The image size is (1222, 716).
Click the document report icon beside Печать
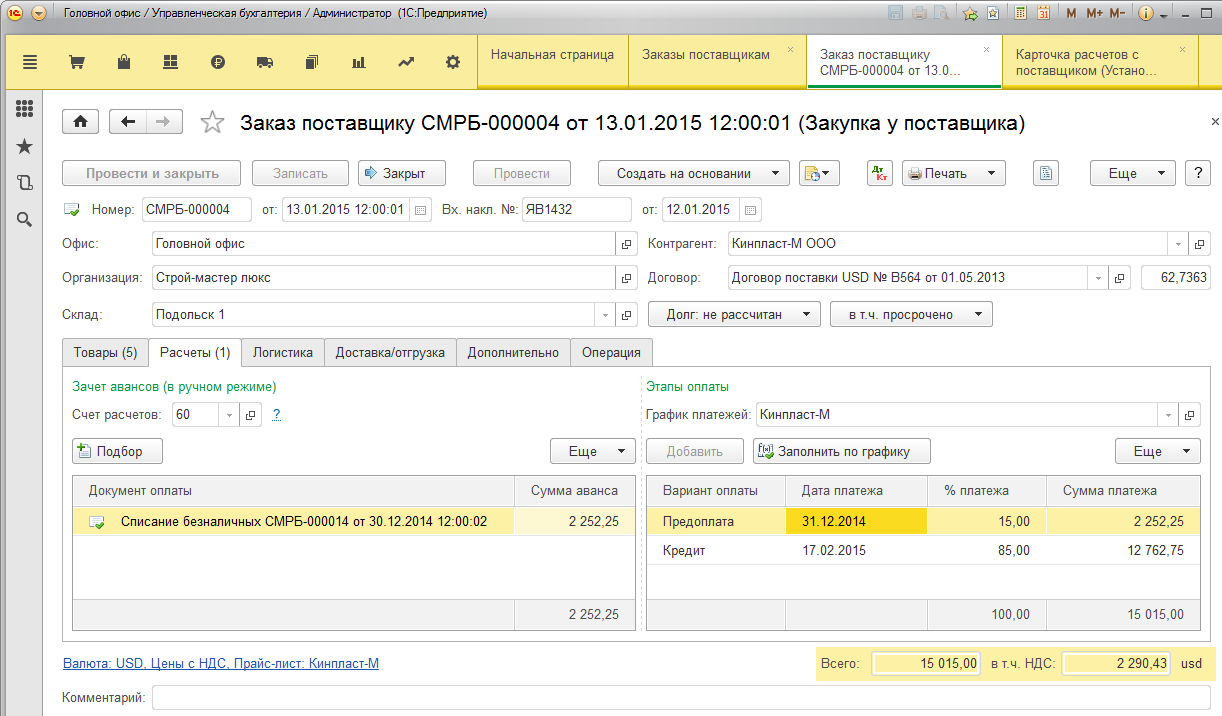(x=1045, y=173)
